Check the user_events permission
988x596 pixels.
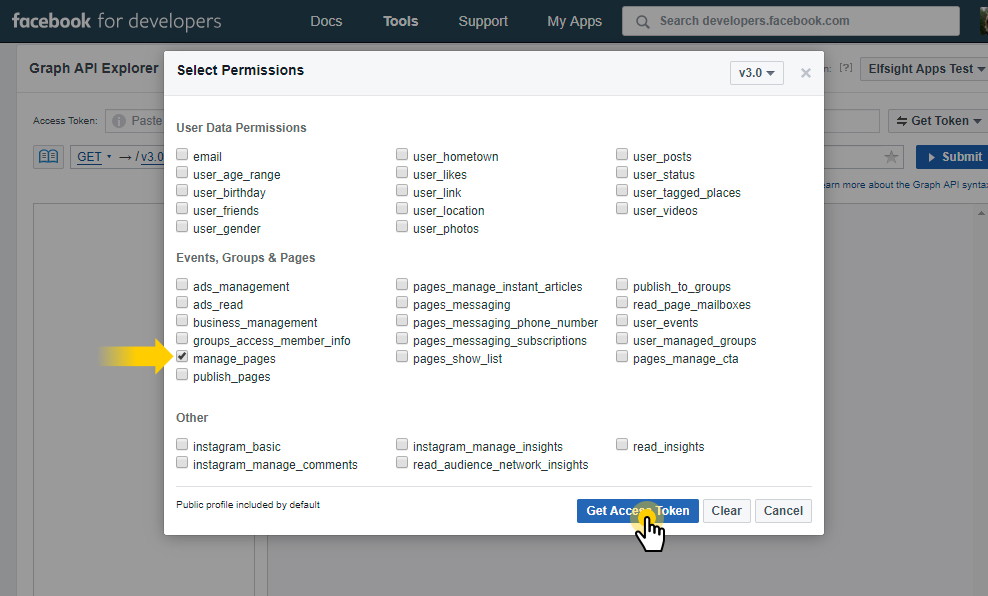pos(621,320)
